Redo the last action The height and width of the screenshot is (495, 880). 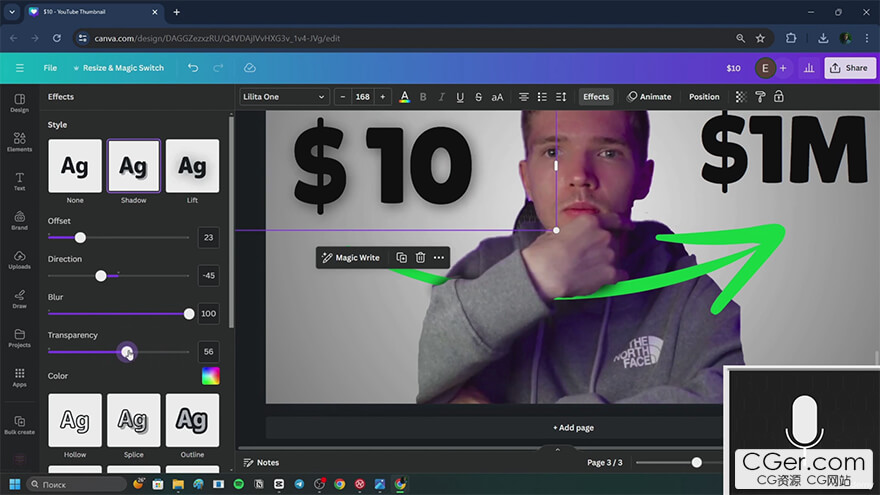[x=218, y=68]
